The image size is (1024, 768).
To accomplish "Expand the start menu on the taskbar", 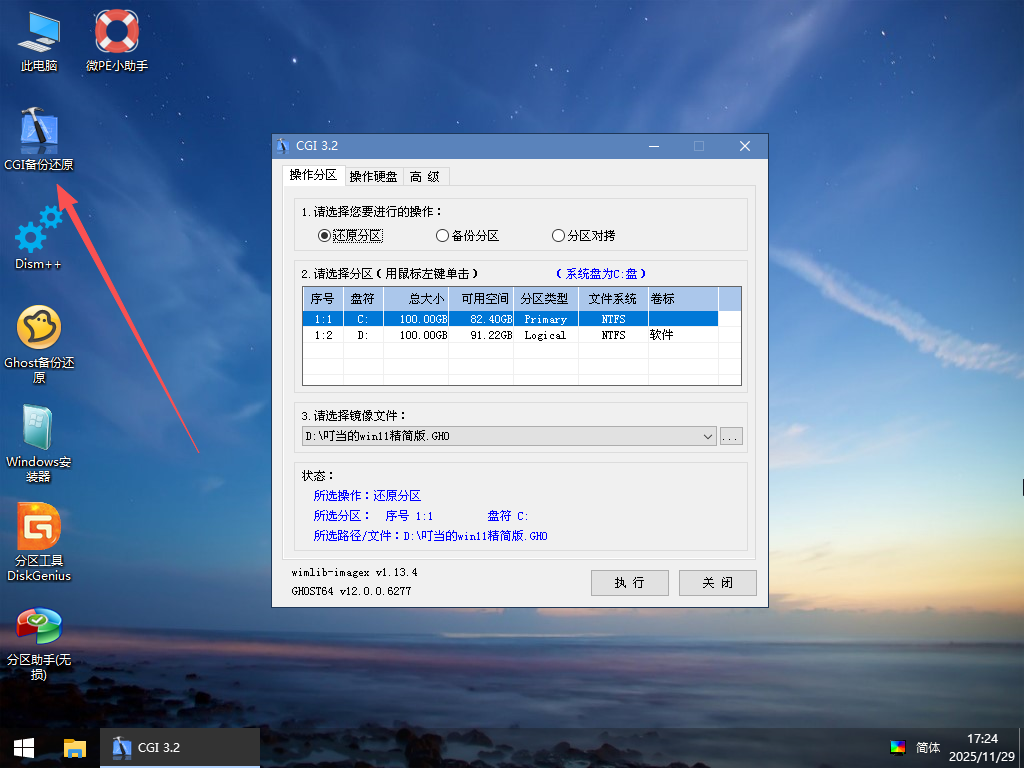I will pos(22,747).
